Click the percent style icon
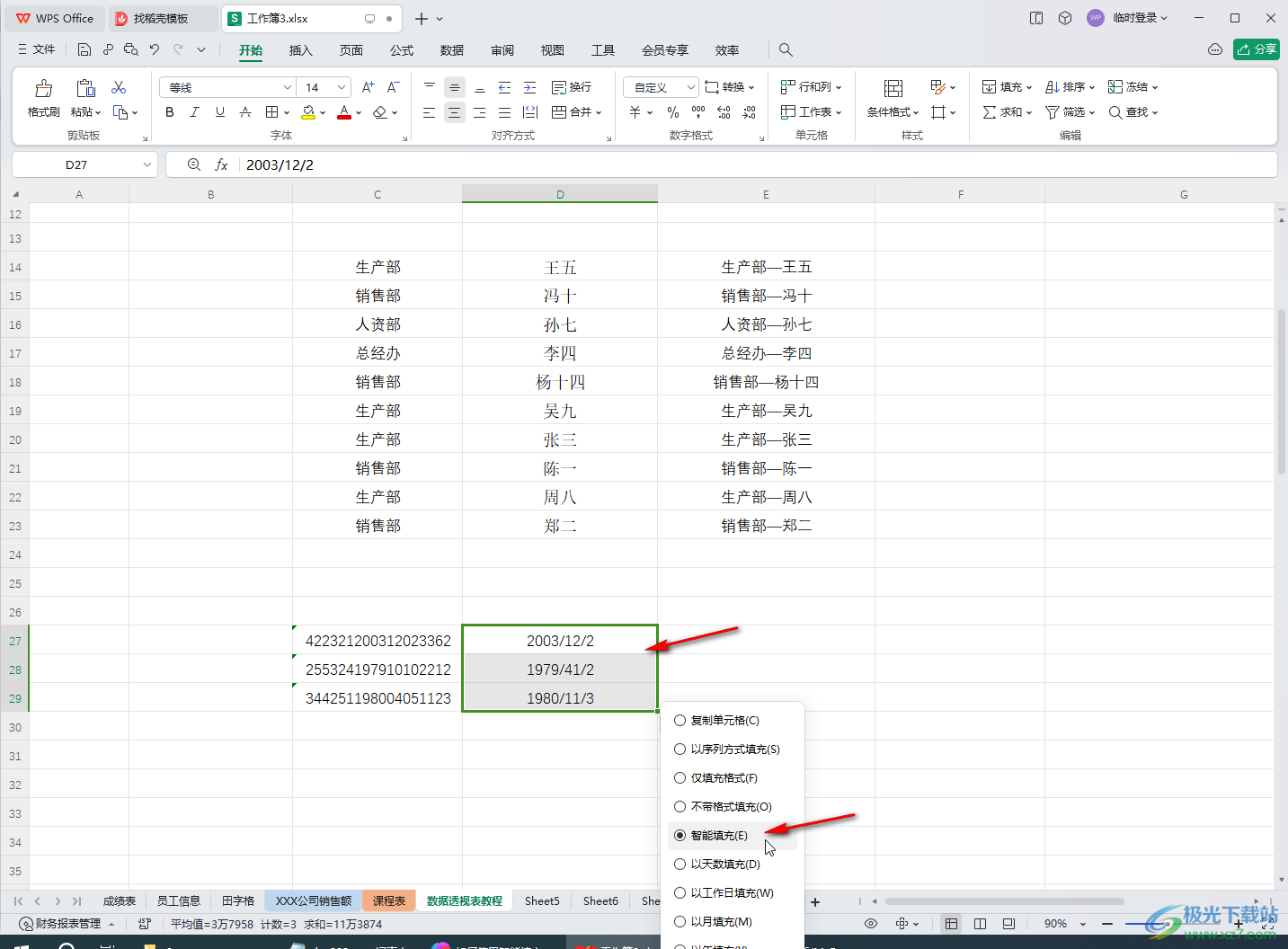Viewport: 1288px width, 949px height. click(x=673, y=112)
